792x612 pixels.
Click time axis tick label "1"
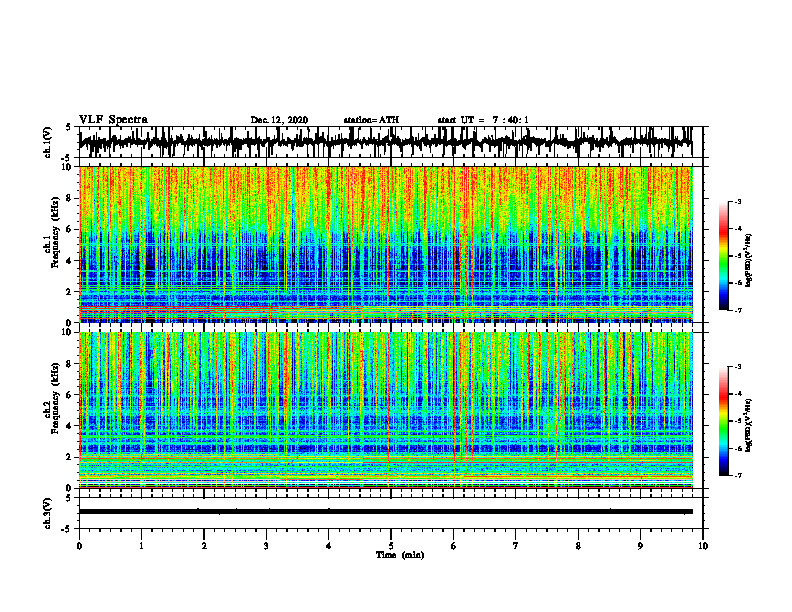pyautogui.click(x=141, y=546)
